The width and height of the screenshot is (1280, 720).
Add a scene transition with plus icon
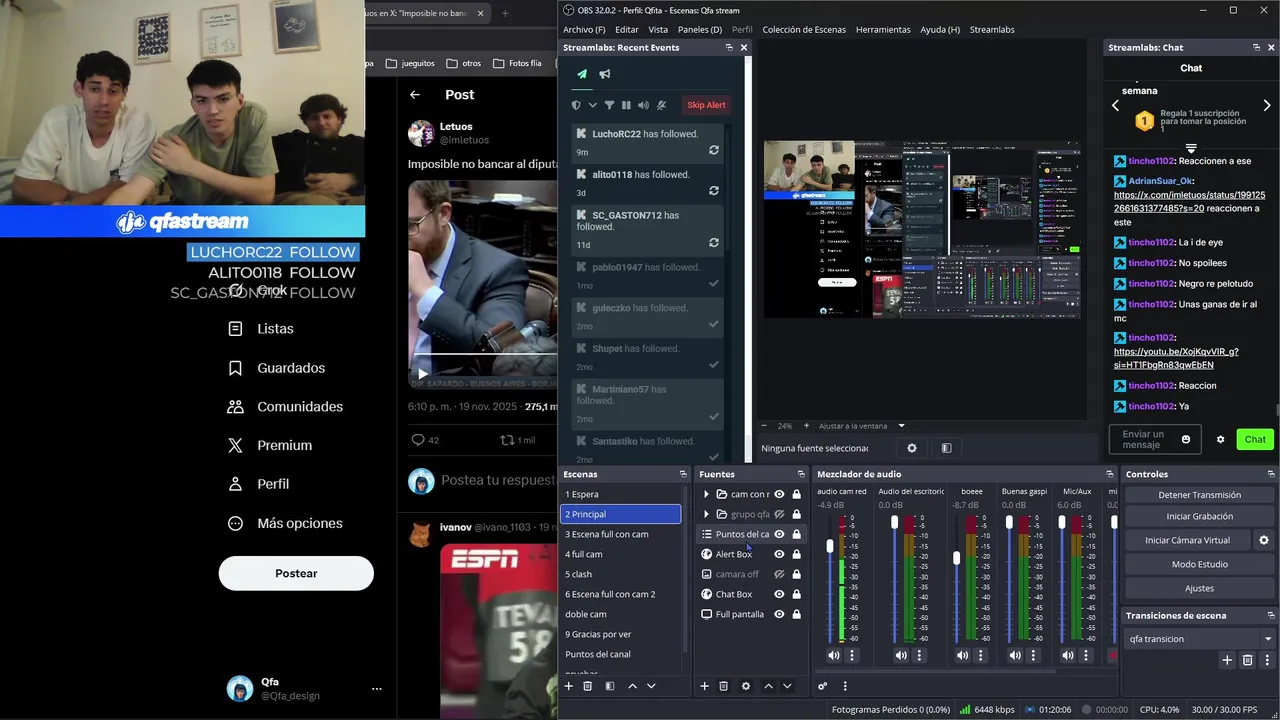tap(1227, 660)
